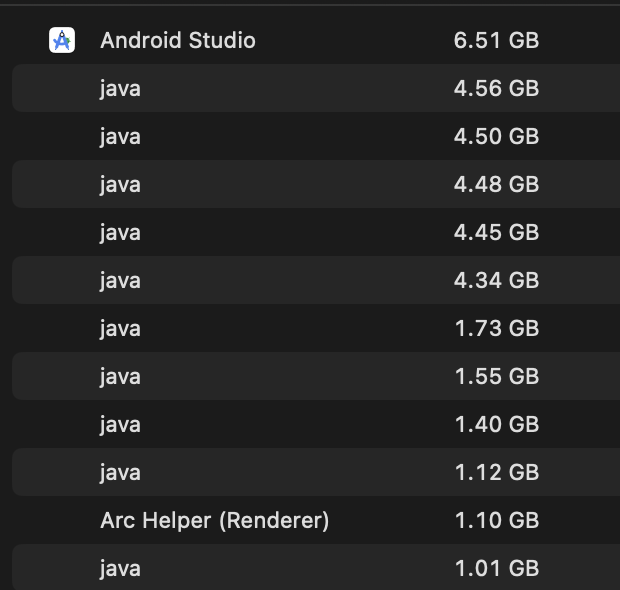620x590 pixels.
Task: Click the 4.50 GB memory value
Action: [x=496, y=136]
